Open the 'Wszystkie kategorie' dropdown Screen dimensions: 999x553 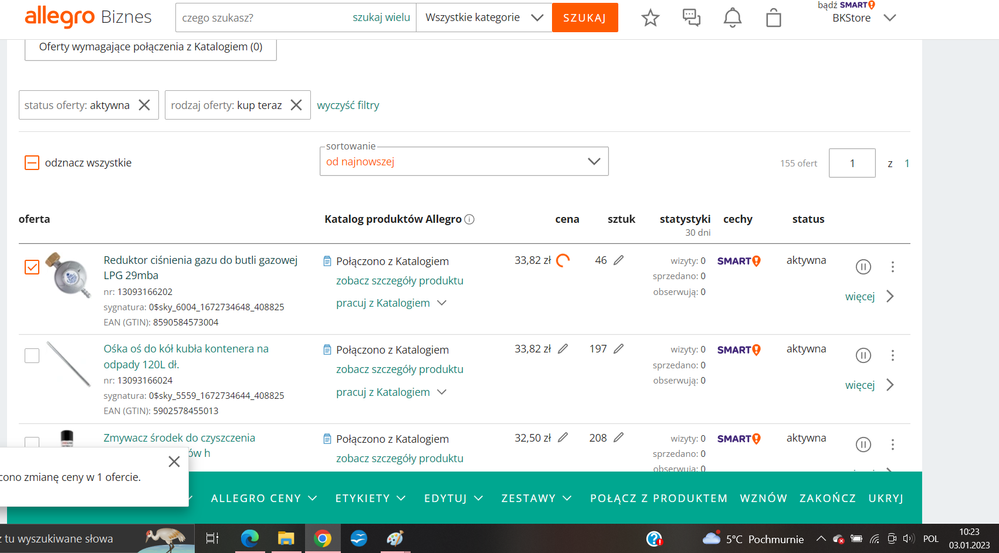(x=484, y=17)
